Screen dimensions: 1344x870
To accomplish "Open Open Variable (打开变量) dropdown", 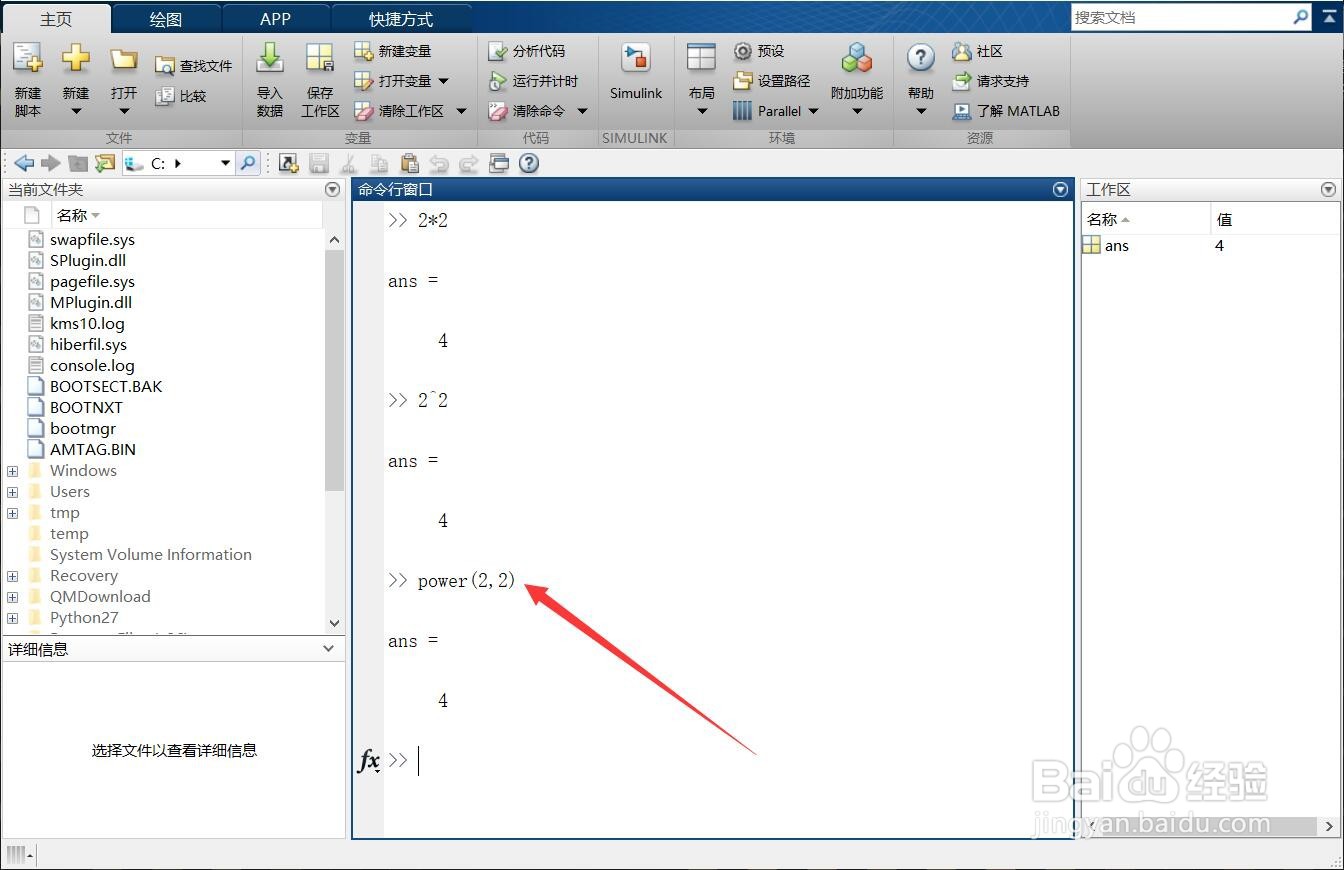I will [x=444, y=81].
